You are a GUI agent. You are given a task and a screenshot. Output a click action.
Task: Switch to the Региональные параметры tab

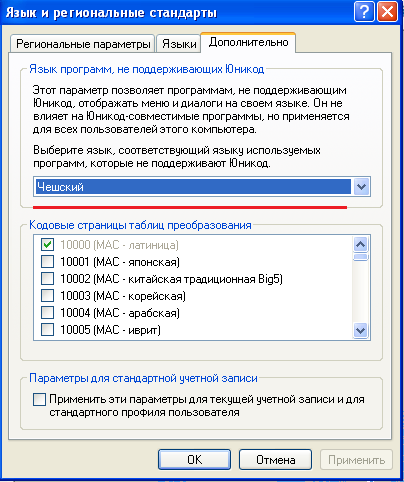pos(83,44)
